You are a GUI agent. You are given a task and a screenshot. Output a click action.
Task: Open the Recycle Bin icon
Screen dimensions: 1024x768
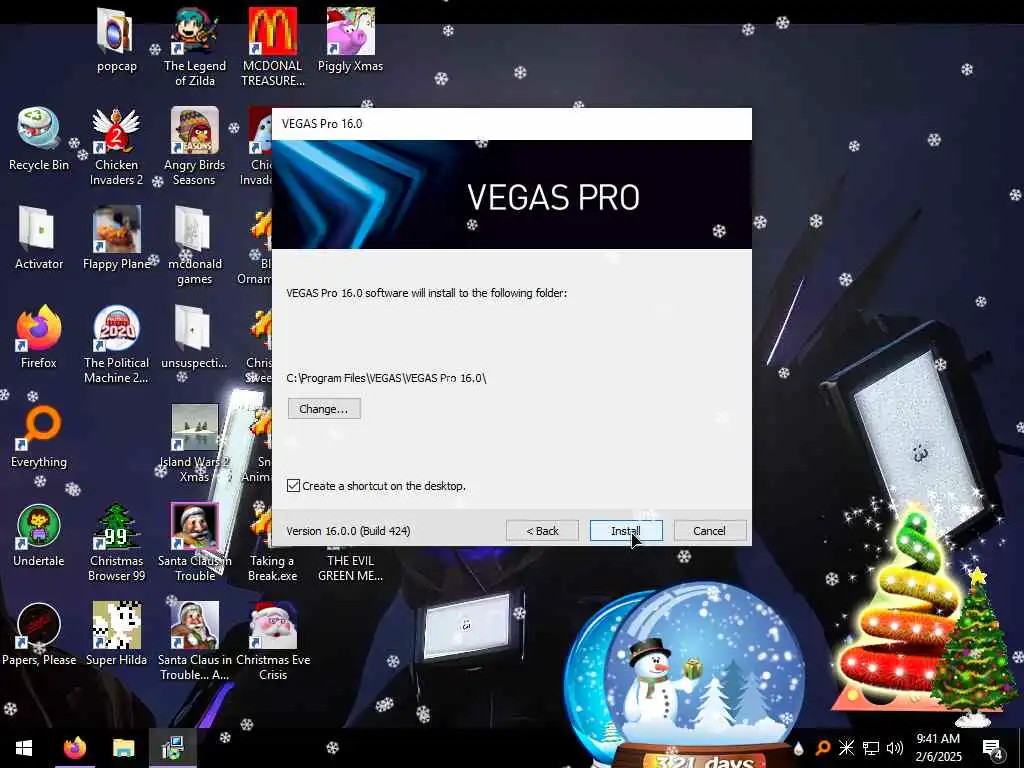click(39, 140)
